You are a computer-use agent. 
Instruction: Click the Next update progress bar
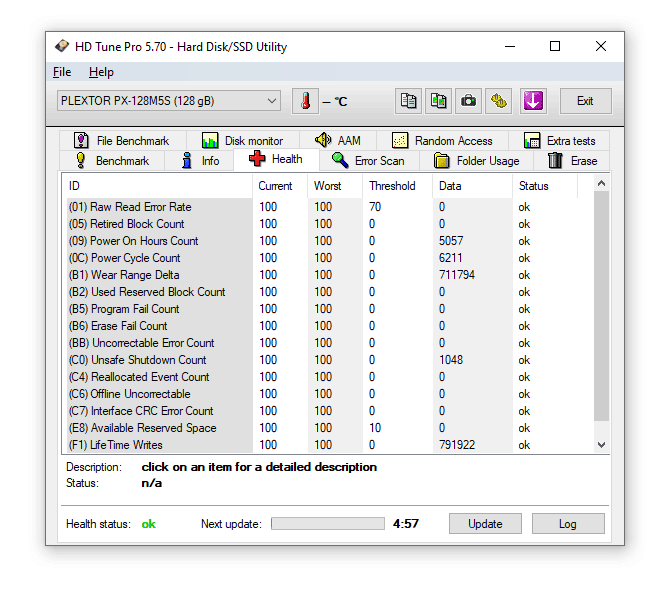[328, 524]
